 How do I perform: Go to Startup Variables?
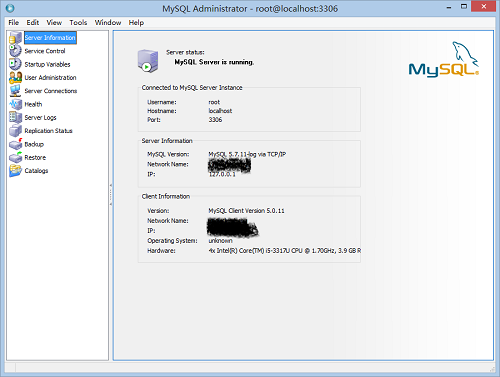pyautogui.click(x=47, y=64)
